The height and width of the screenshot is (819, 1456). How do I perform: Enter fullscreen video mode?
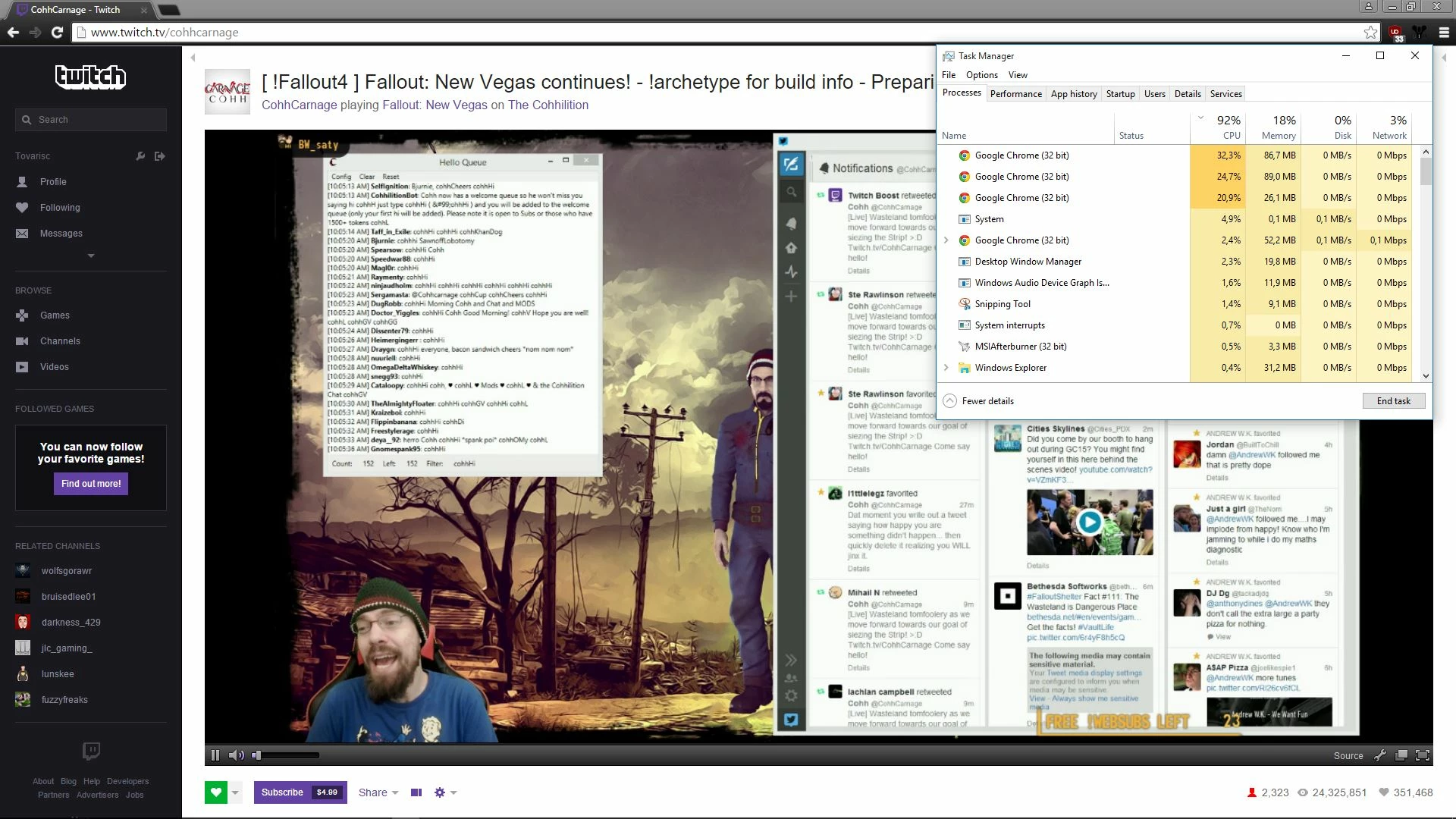pos(1423,755)
